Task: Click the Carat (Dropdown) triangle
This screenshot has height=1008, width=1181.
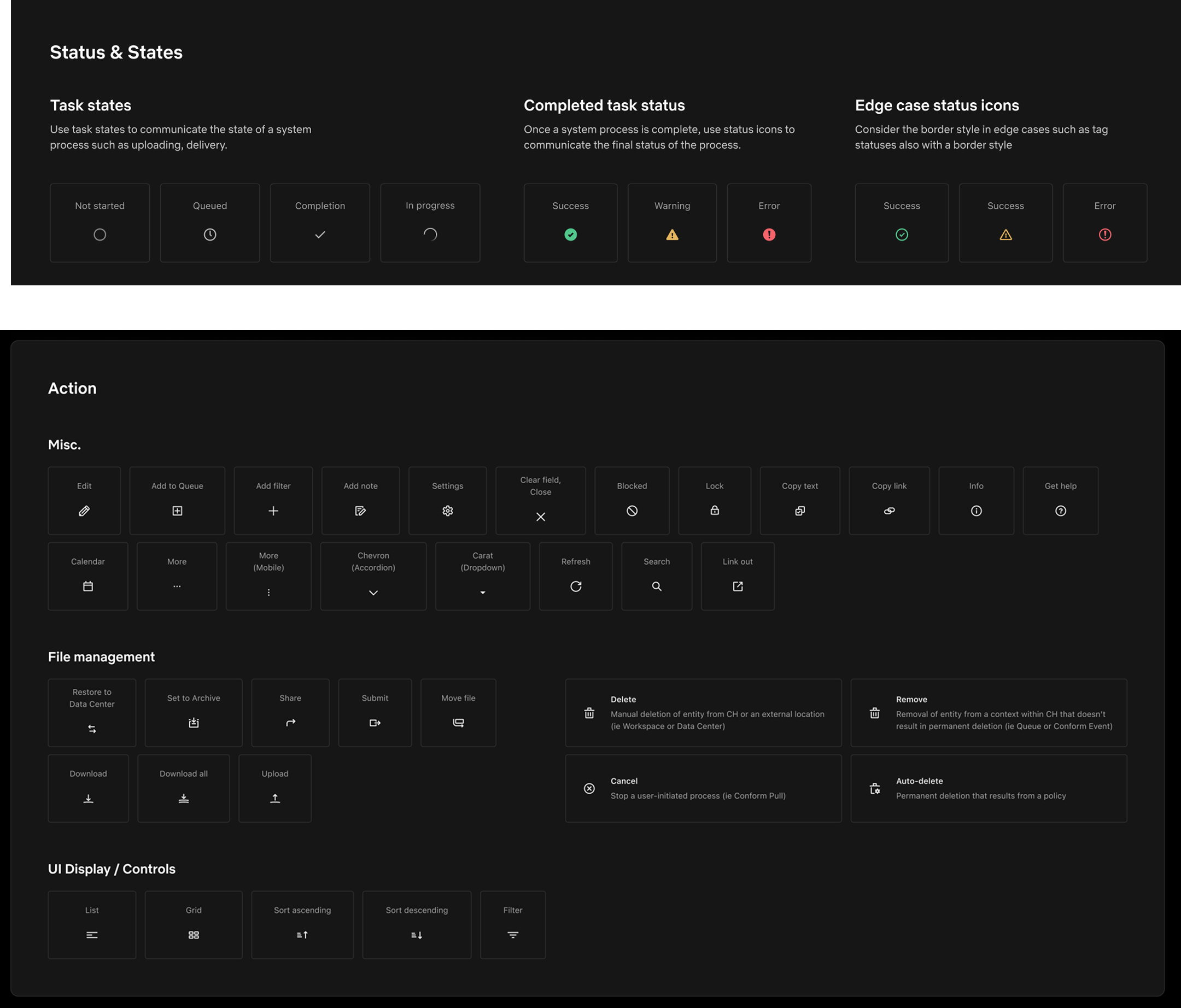Action: tap(482, 593)
